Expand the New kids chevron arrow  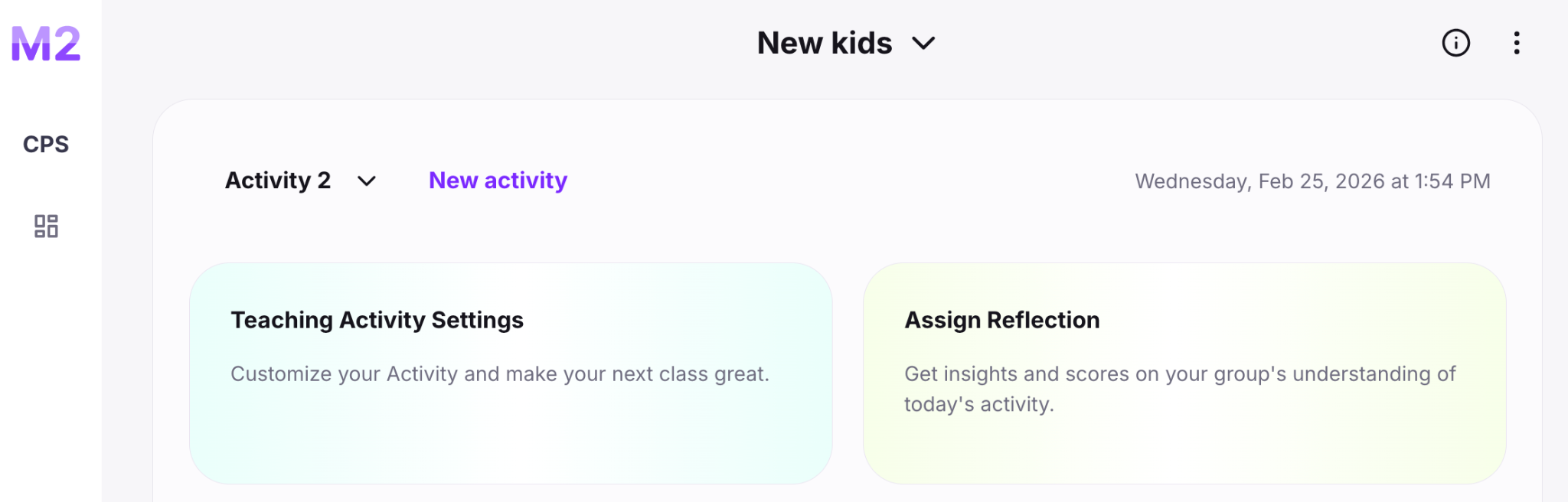click(x=924, y=44)
